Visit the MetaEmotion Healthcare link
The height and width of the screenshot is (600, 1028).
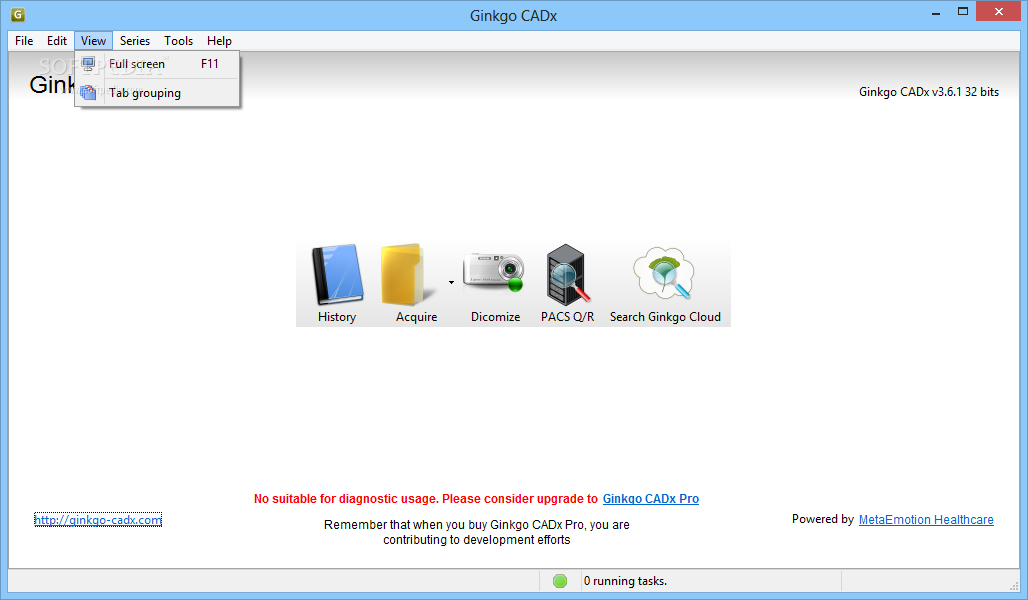click(x=926, y=519)
